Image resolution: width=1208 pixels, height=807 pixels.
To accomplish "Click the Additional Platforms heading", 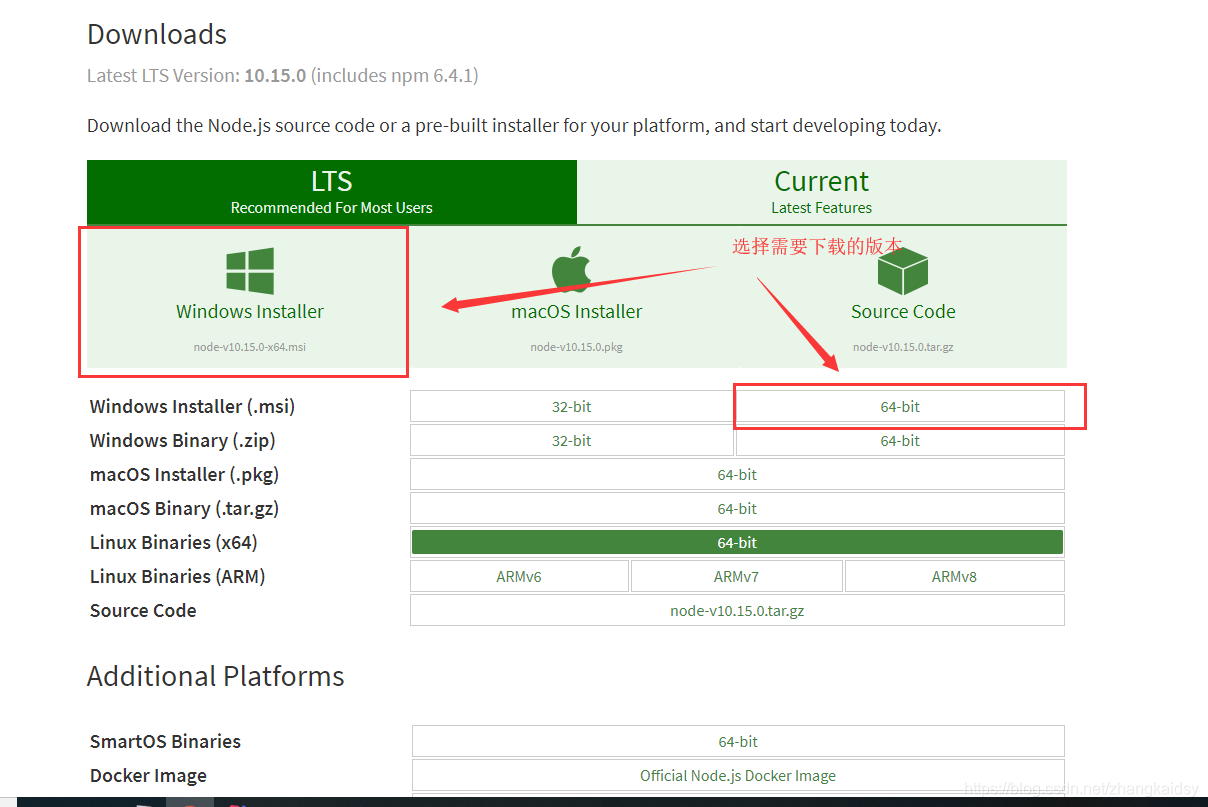I will click(x=216, y=676).
